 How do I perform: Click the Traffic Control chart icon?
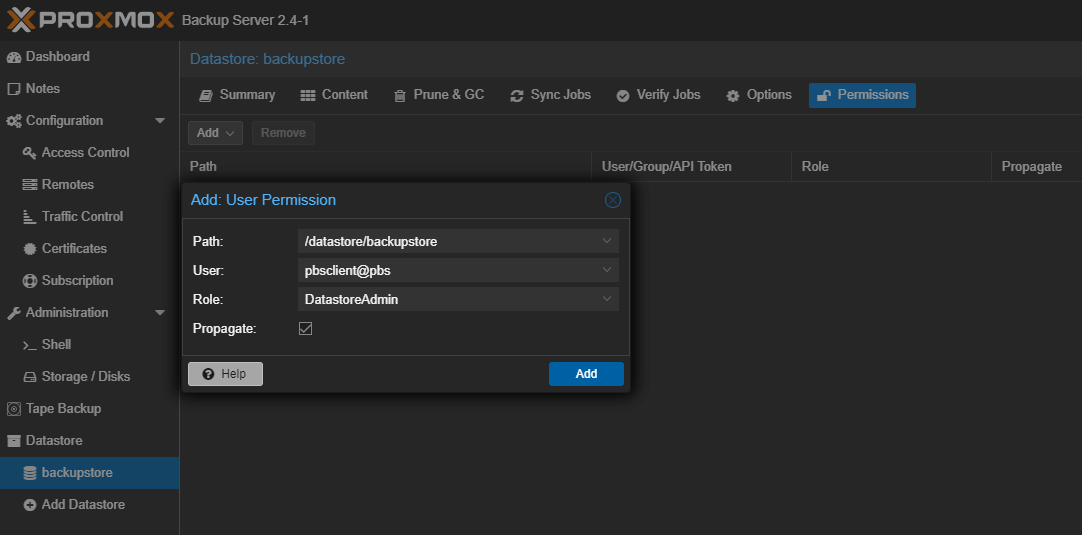[30, 217]
